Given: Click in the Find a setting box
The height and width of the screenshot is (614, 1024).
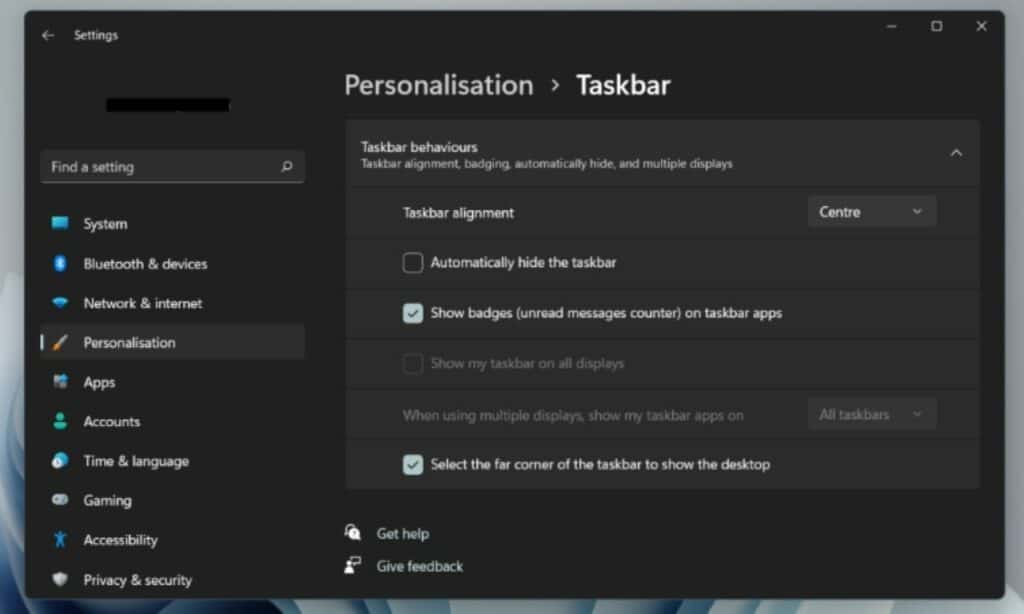Looking at the screenshot, I should coord(172,167).
